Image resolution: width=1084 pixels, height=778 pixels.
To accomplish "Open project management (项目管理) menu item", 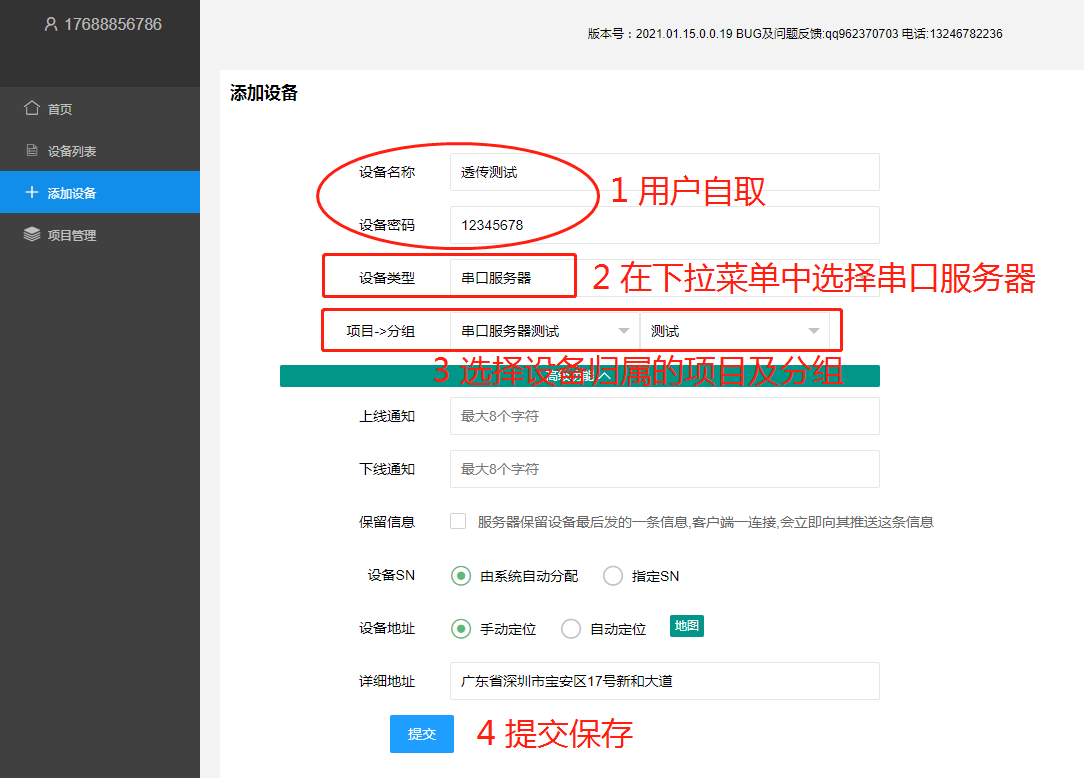I will (72, 235).
